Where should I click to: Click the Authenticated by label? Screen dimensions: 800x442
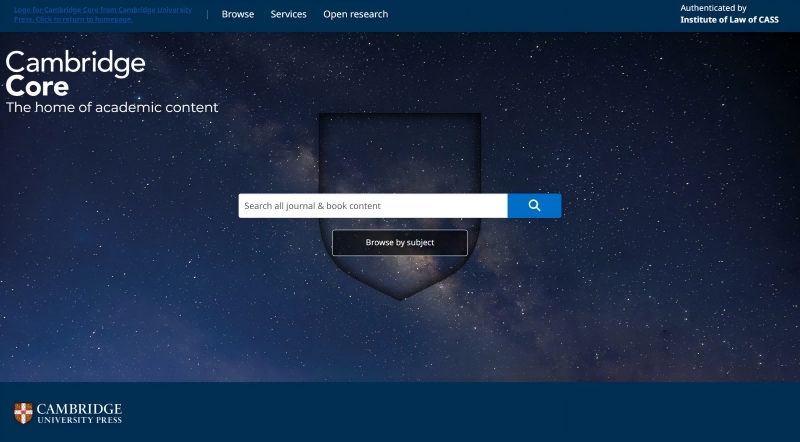point(713,8)
